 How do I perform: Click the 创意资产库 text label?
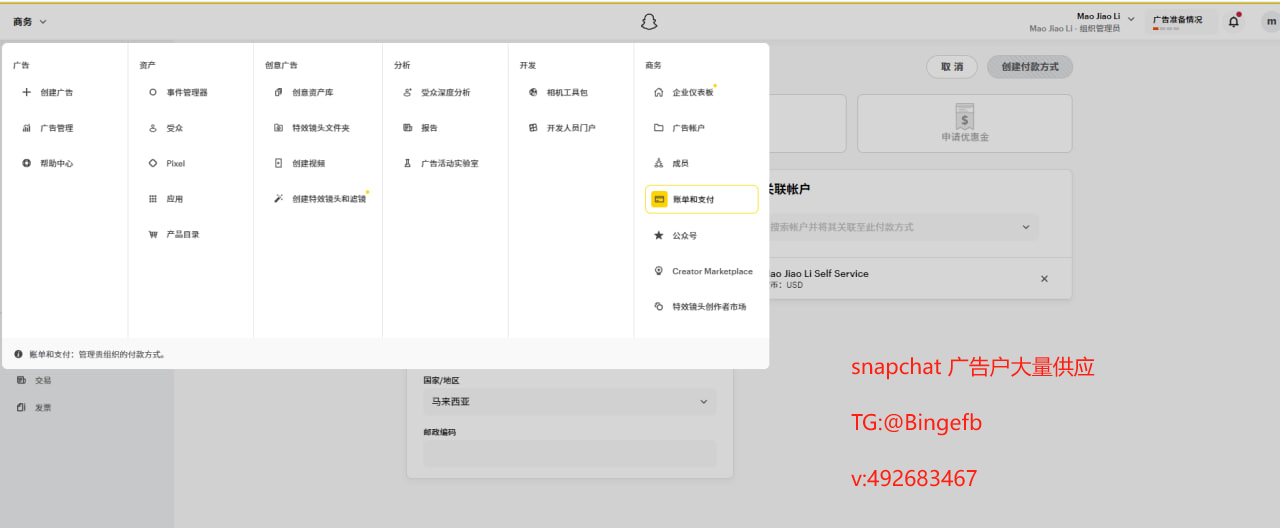313,92
